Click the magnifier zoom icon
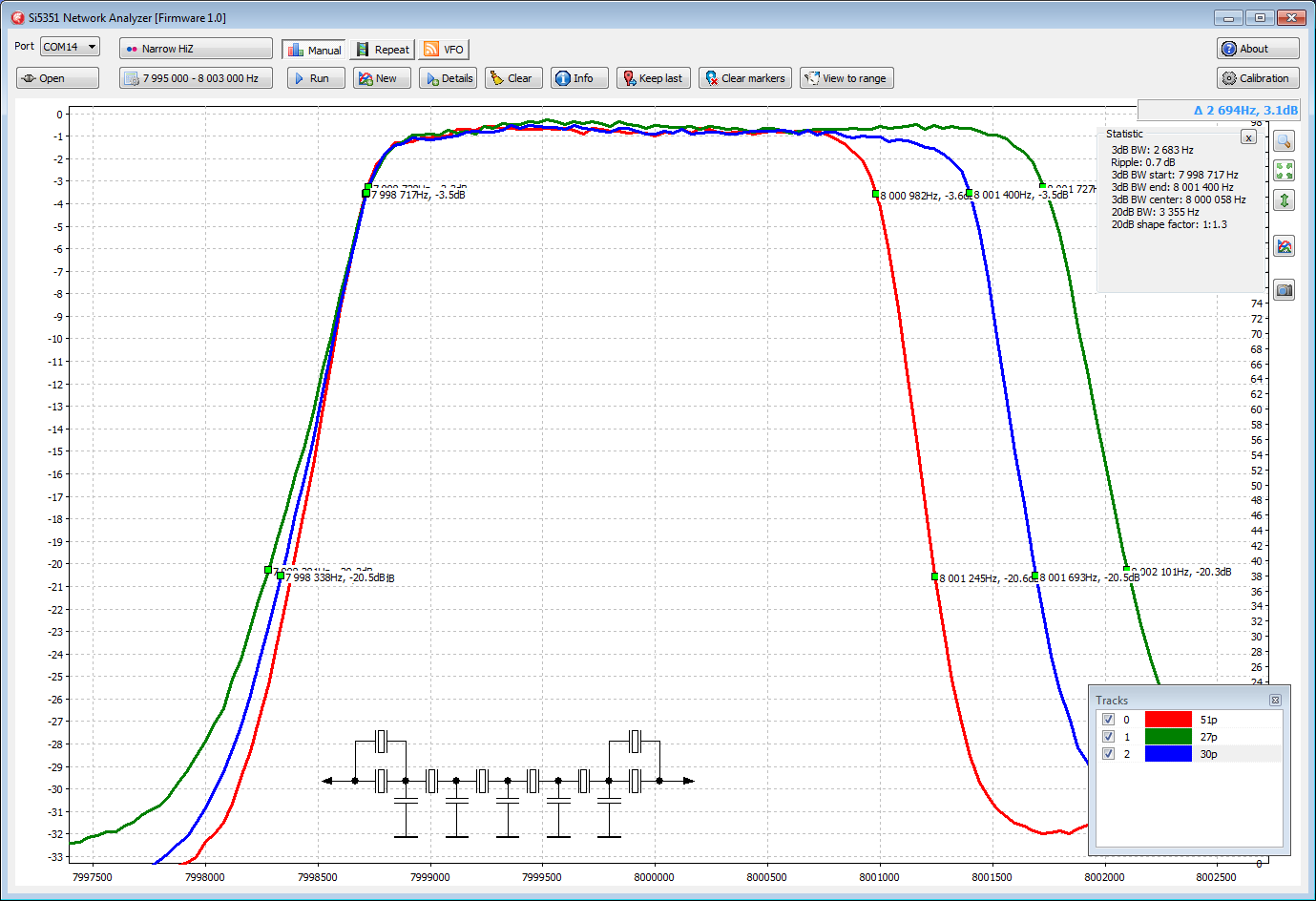 pyautogui.click(x=1285, y=141)
